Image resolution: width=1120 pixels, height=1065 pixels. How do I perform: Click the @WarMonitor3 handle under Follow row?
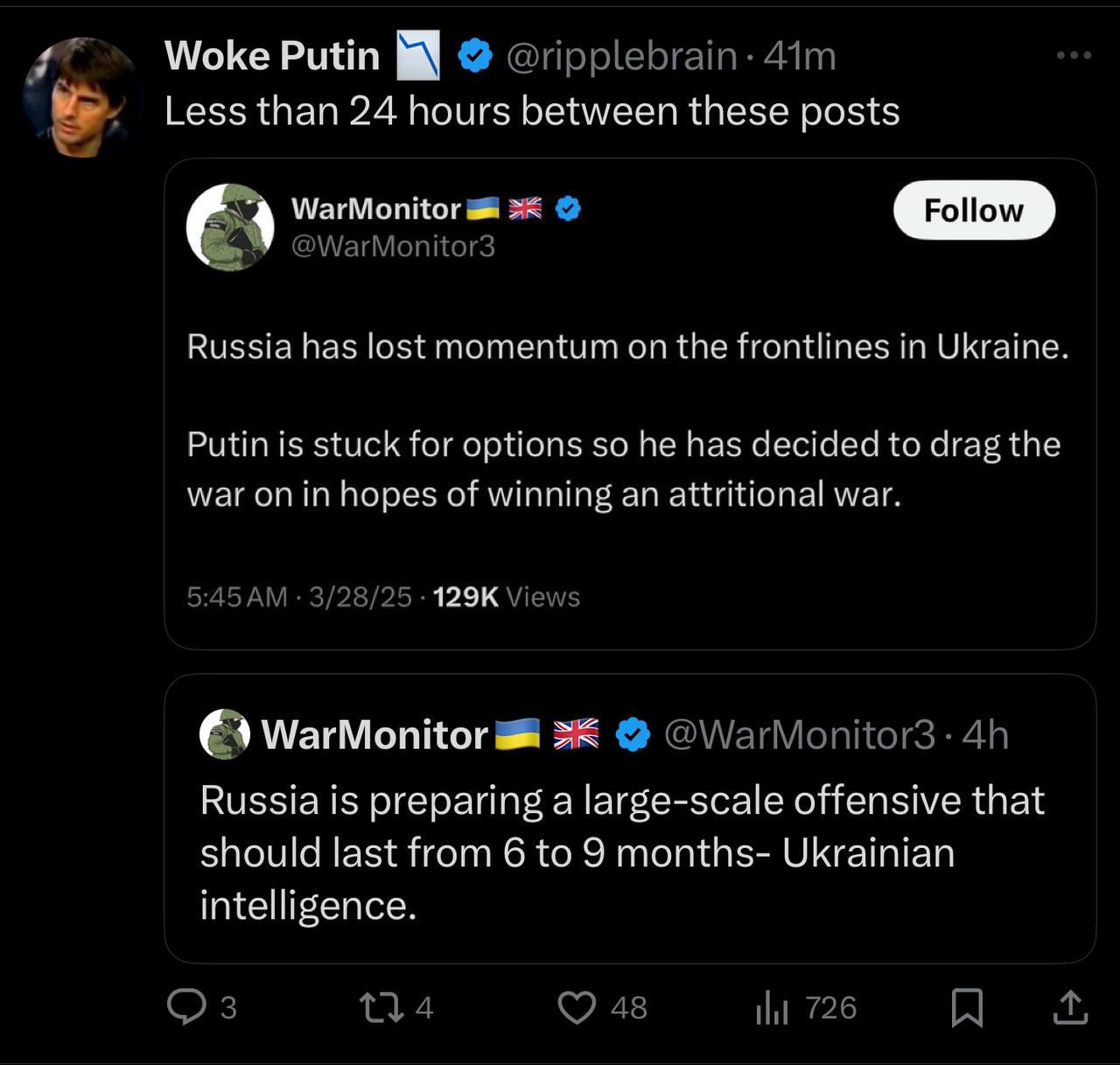click(x=393, y=246)
